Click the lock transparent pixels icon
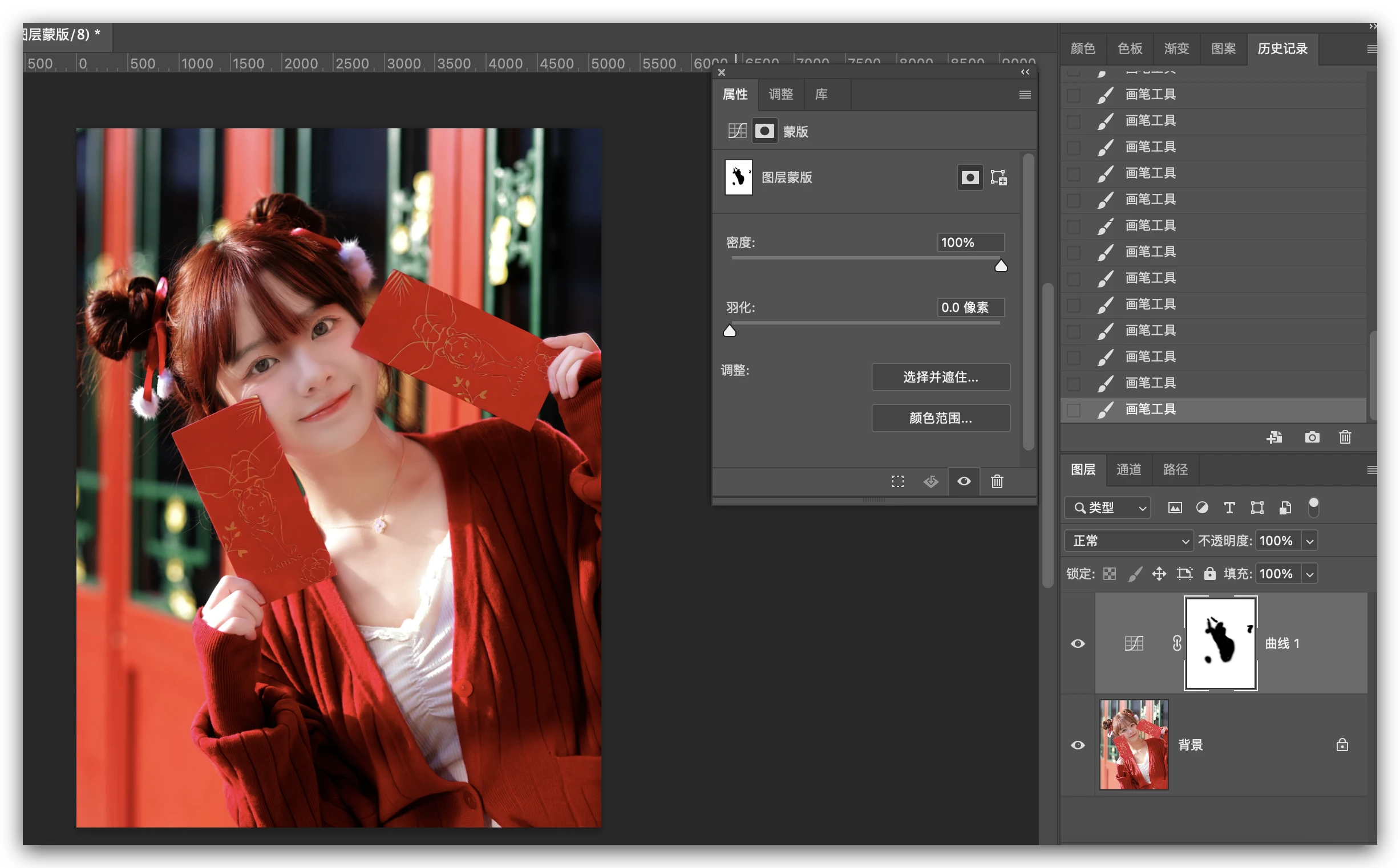This screenshot has width=1400, height=868. pyautogui.click(x=1110, y=574)
